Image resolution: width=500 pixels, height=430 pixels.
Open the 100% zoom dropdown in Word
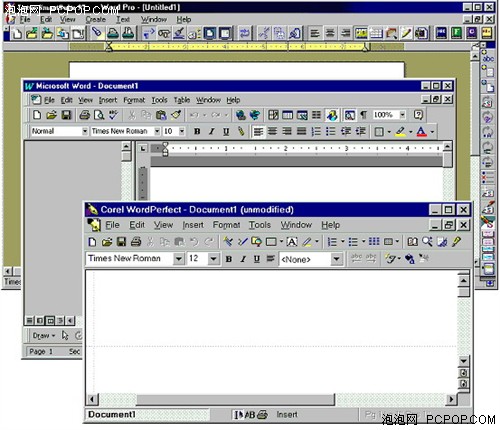pyautogui.click(x=403, y=115)
